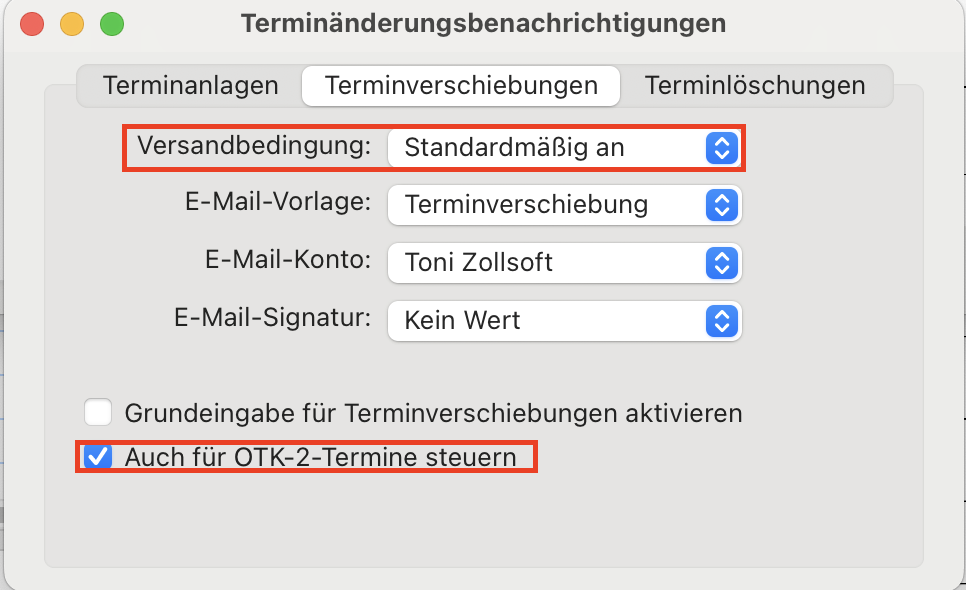Switch to the Terminlöschungen tab
The image size is (966, 590).
point(755,86)
